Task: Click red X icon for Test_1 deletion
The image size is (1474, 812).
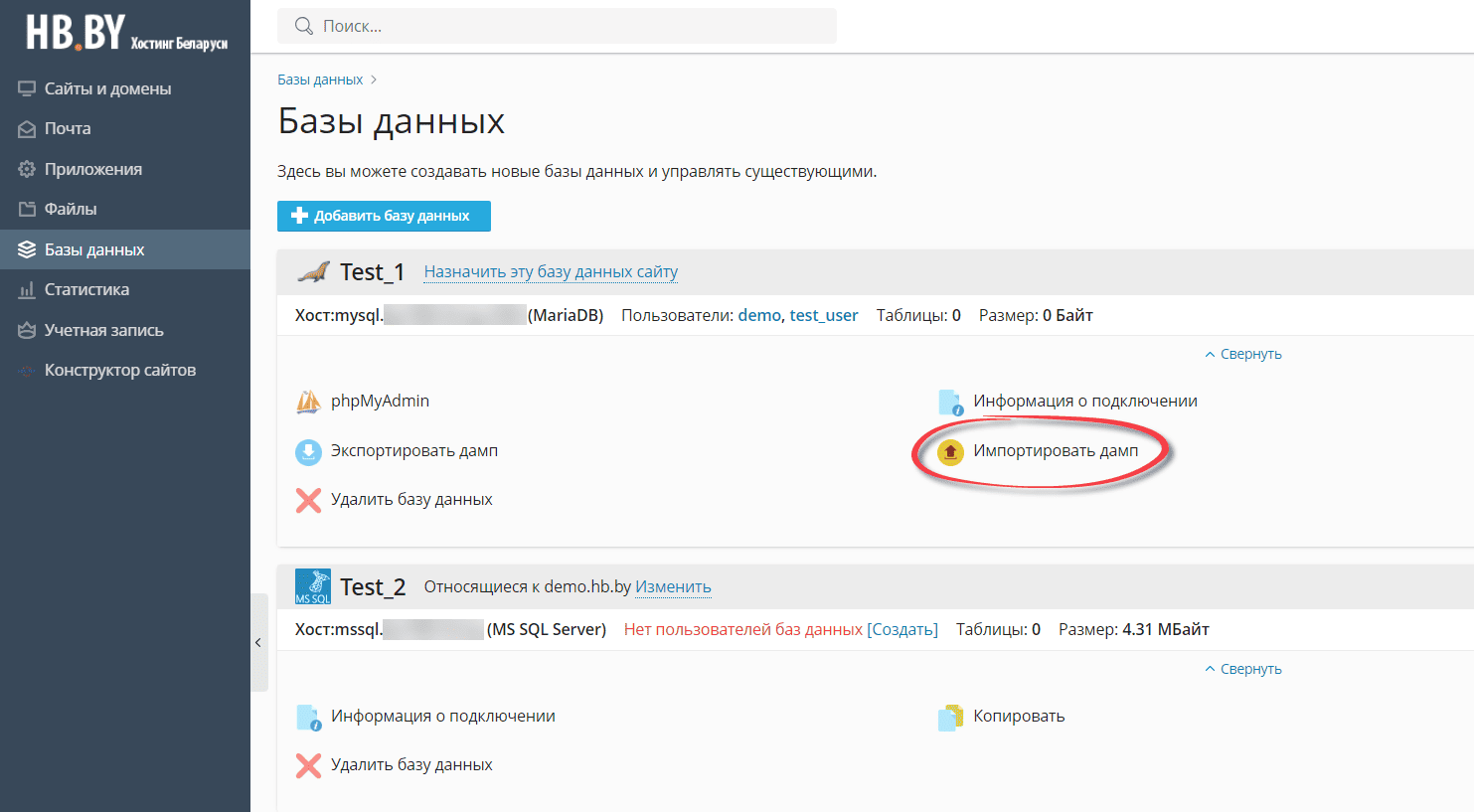Action: click(x=308, y=500)
